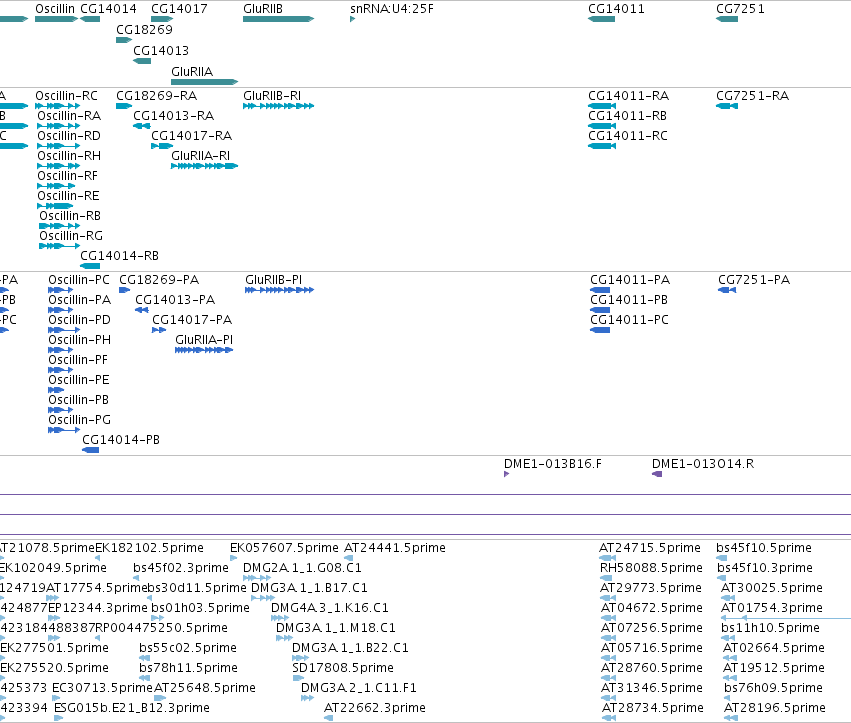Select the CG14017-PA protein feature

pyautogui.click(x=159, y=330)
